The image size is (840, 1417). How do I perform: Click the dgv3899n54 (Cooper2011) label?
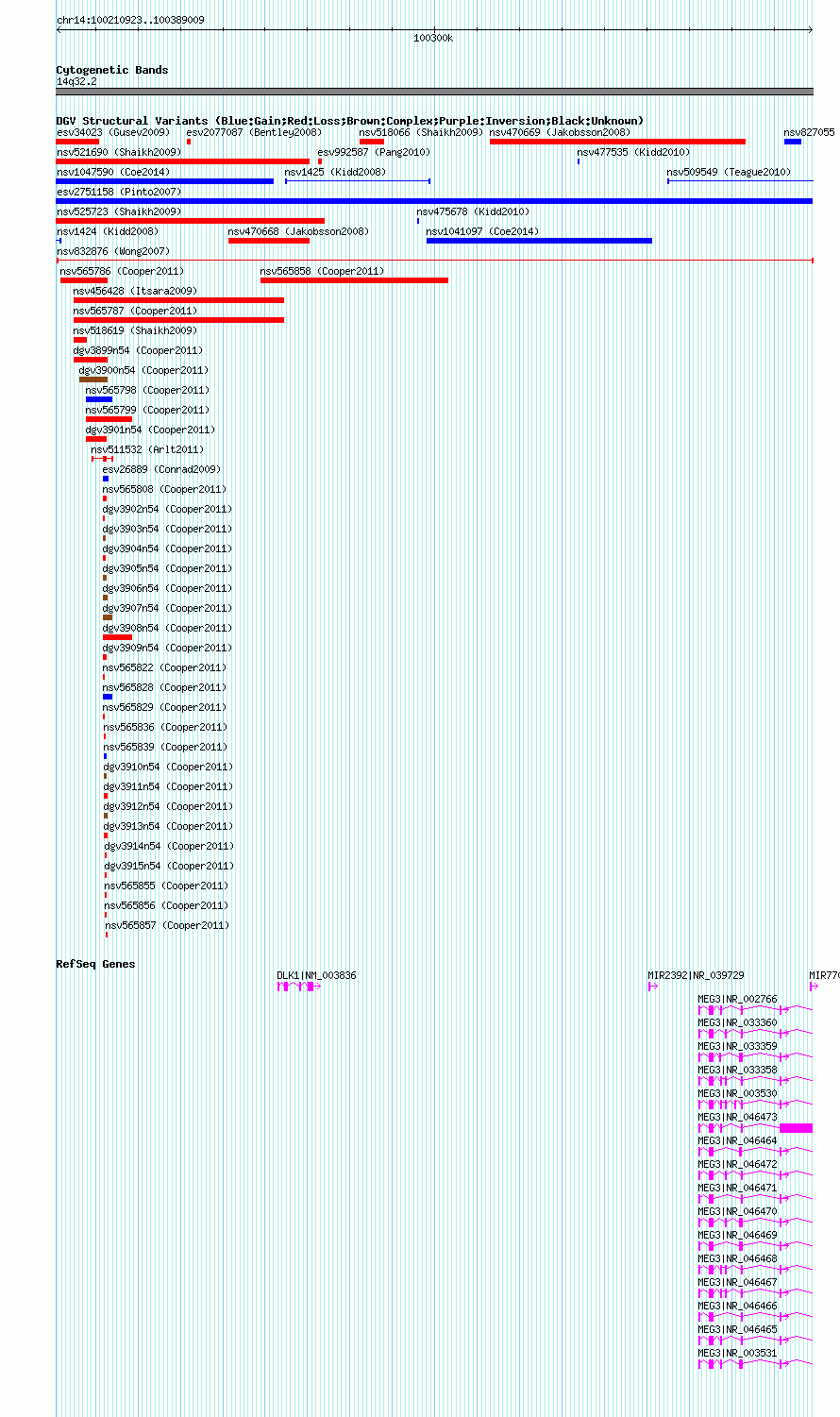[139, 350]
